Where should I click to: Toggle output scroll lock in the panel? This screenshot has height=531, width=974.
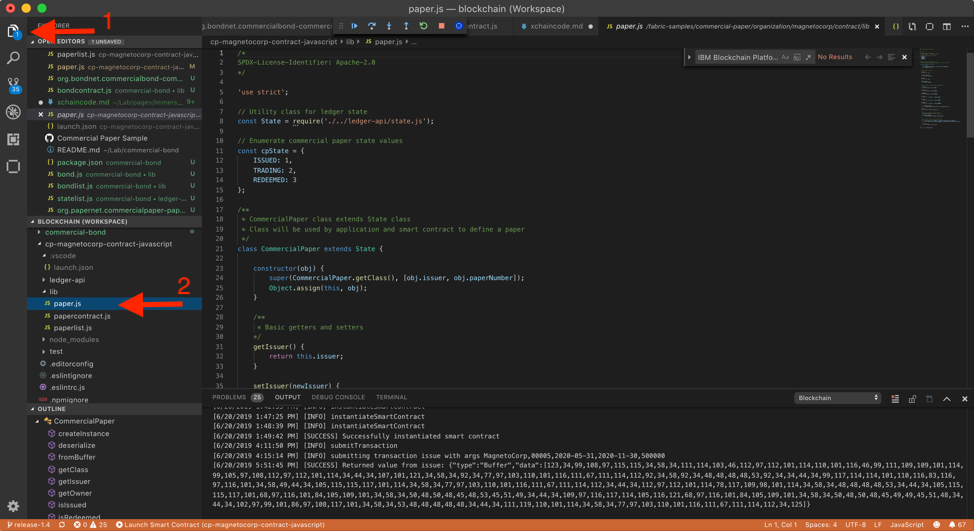coord(912,399)
